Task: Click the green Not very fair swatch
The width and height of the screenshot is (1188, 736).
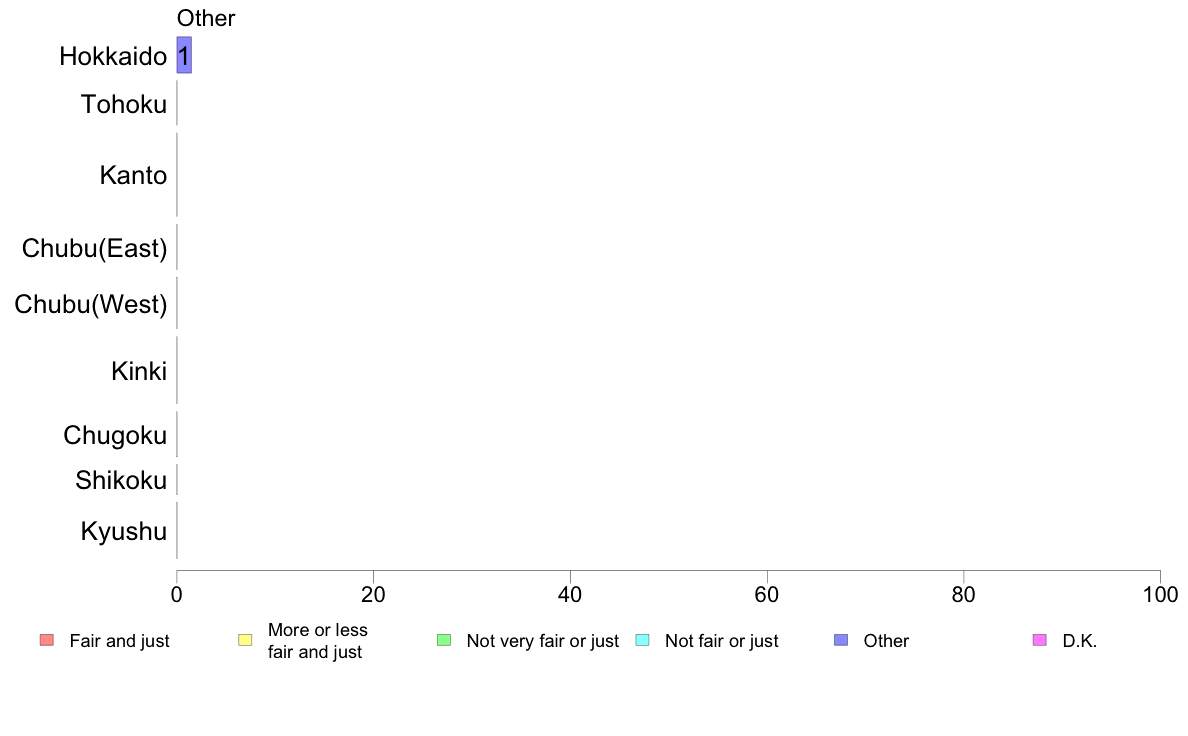Action: coord(444,640)
